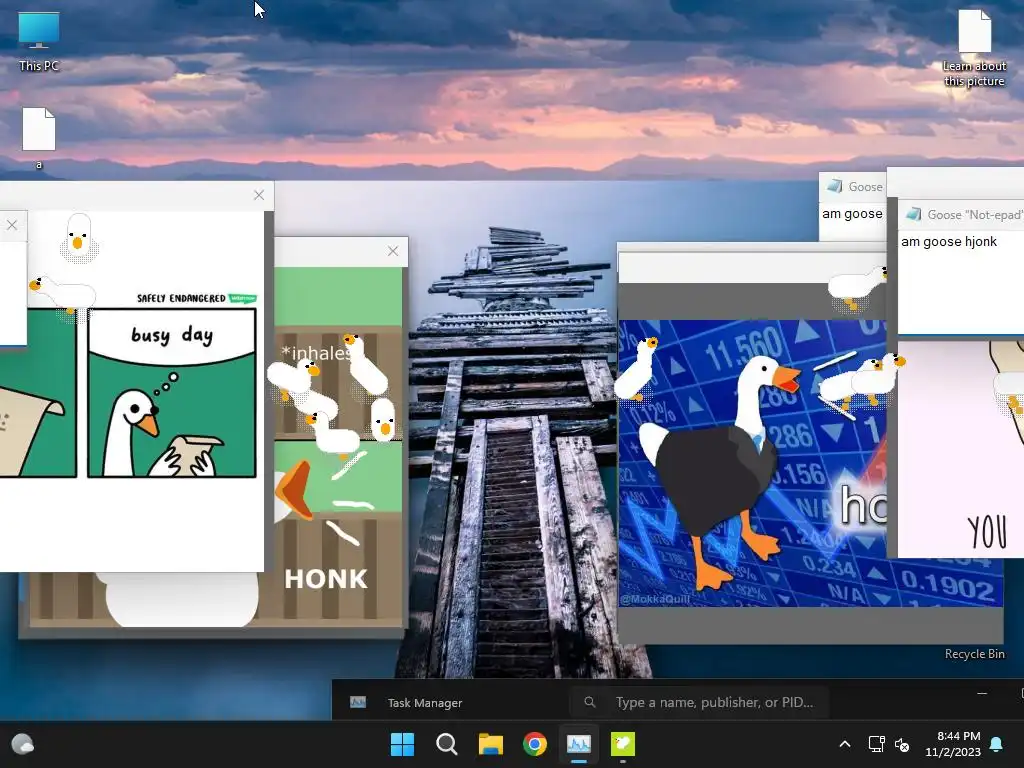Close the small window at the left edge
Viewport: 1024px width, 768px height.
pyautogui.click(x=12, y=225)
